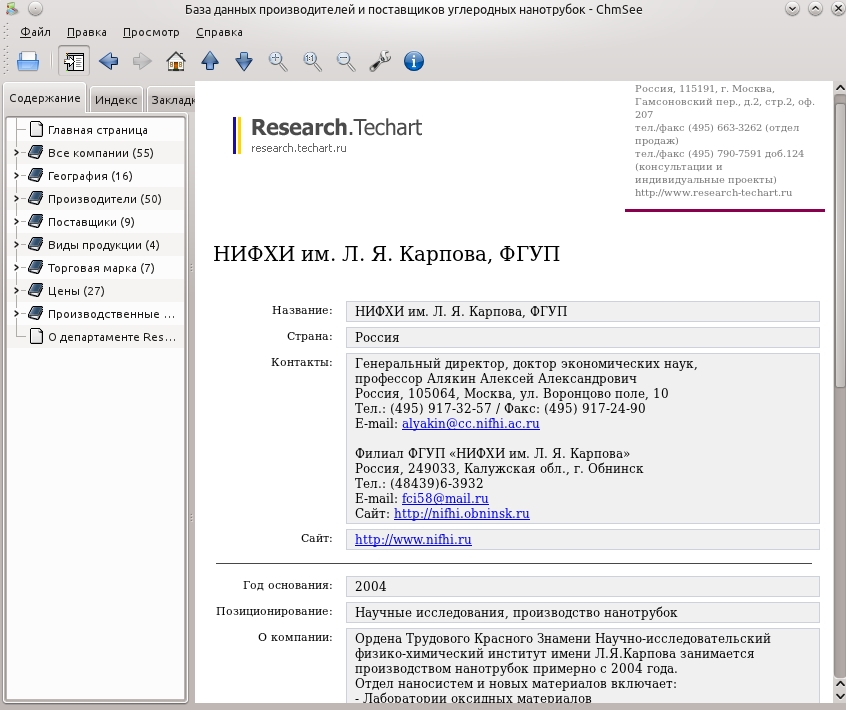Go back with the blue left arrow
The image size is (846, 710).
[108, 61]
